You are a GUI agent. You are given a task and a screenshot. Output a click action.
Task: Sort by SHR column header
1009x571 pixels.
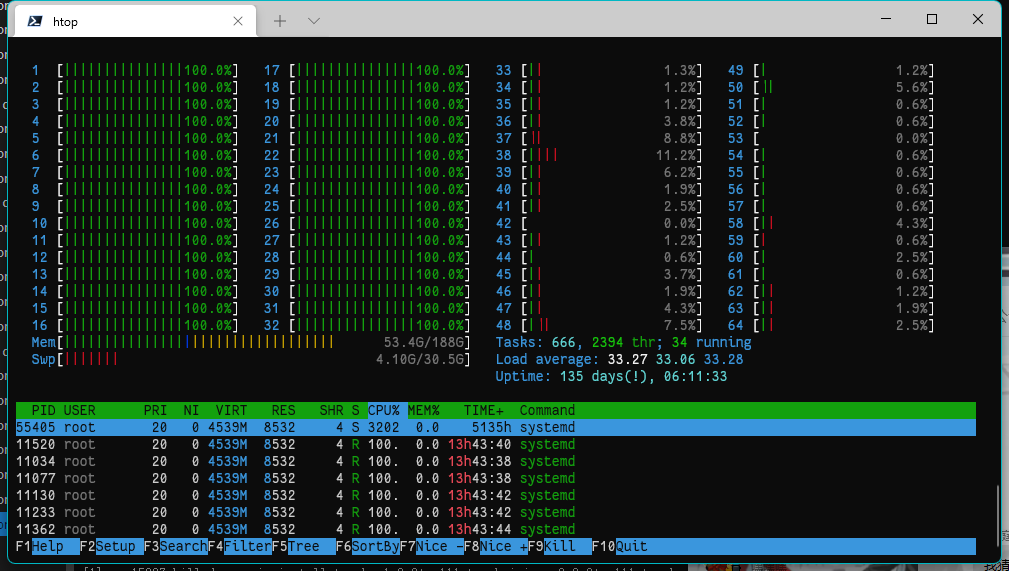tap(331, 411)
